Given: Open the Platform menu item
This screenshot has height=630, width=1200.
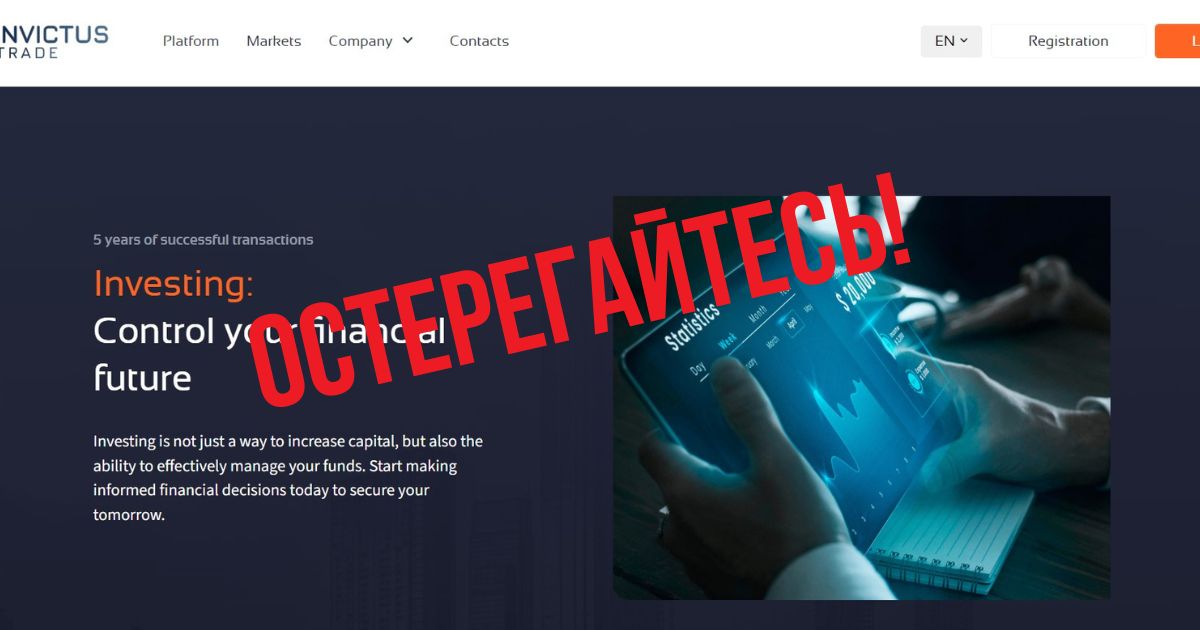Looking at the screenshot, I should [x=191, y=41].
